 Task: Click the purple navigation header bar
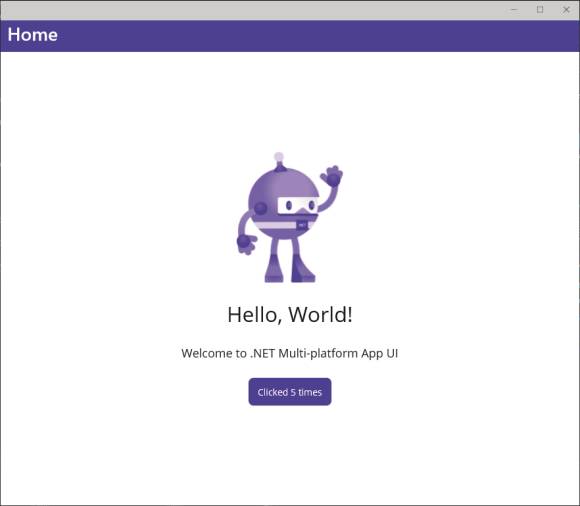click(290, 36)
